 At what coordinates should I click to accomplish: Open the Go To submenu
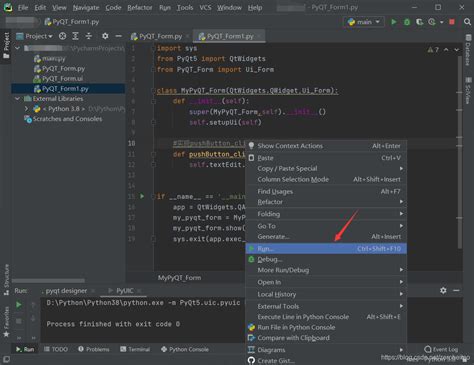tap(326, 226)
